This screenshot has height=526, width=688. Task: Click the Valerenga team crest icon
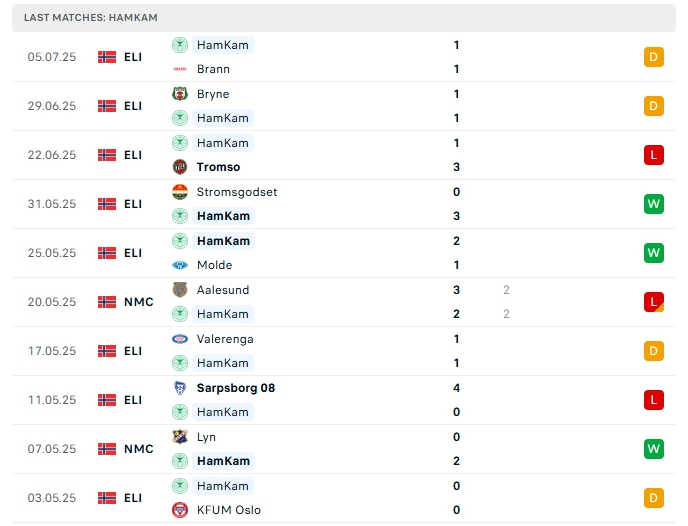(180, 339)
